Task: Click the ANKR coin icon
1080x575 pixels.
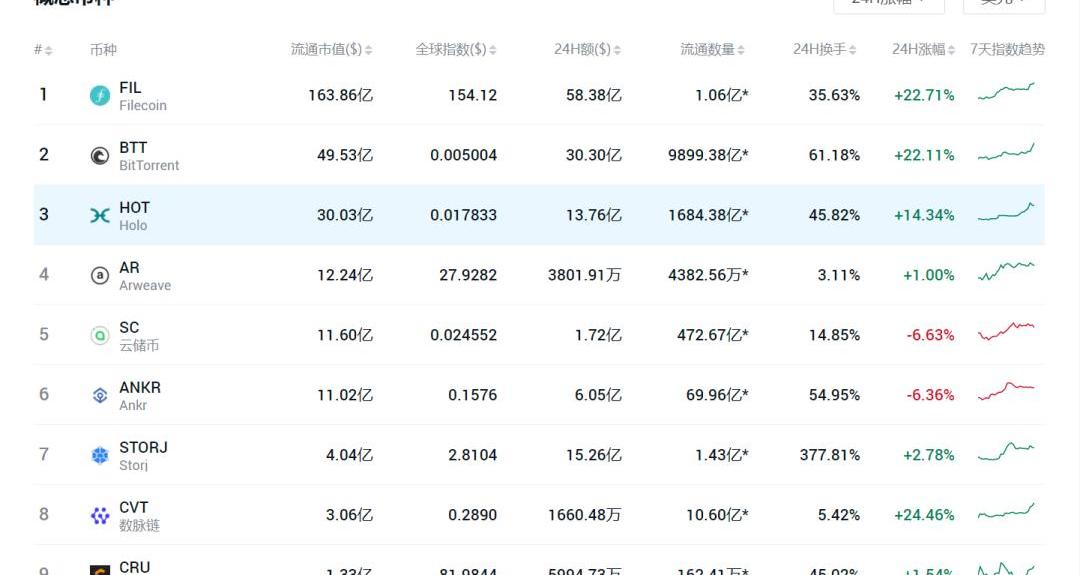Action: [100, 395]
